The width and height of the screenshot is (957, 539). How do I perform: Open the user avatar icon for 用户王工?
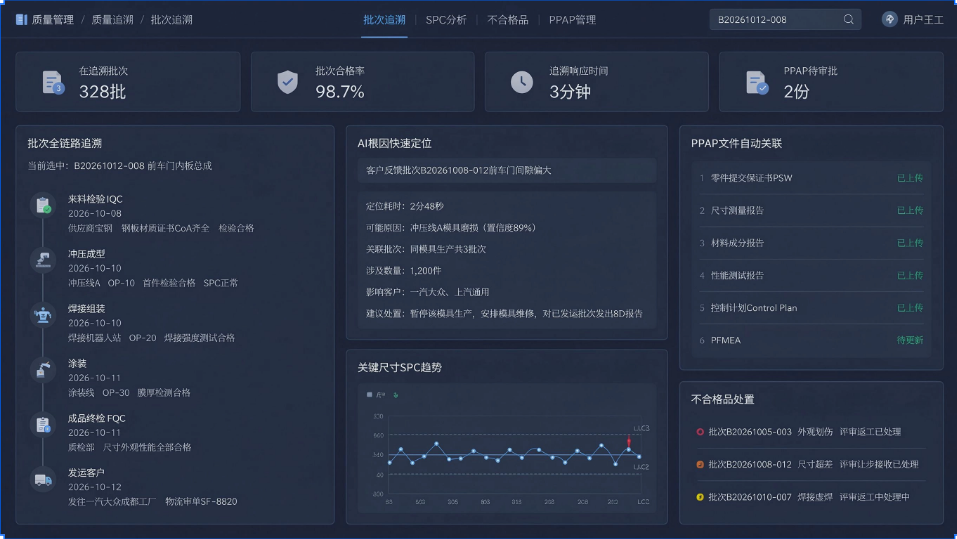pyautogui.click(x=889, y=20)
